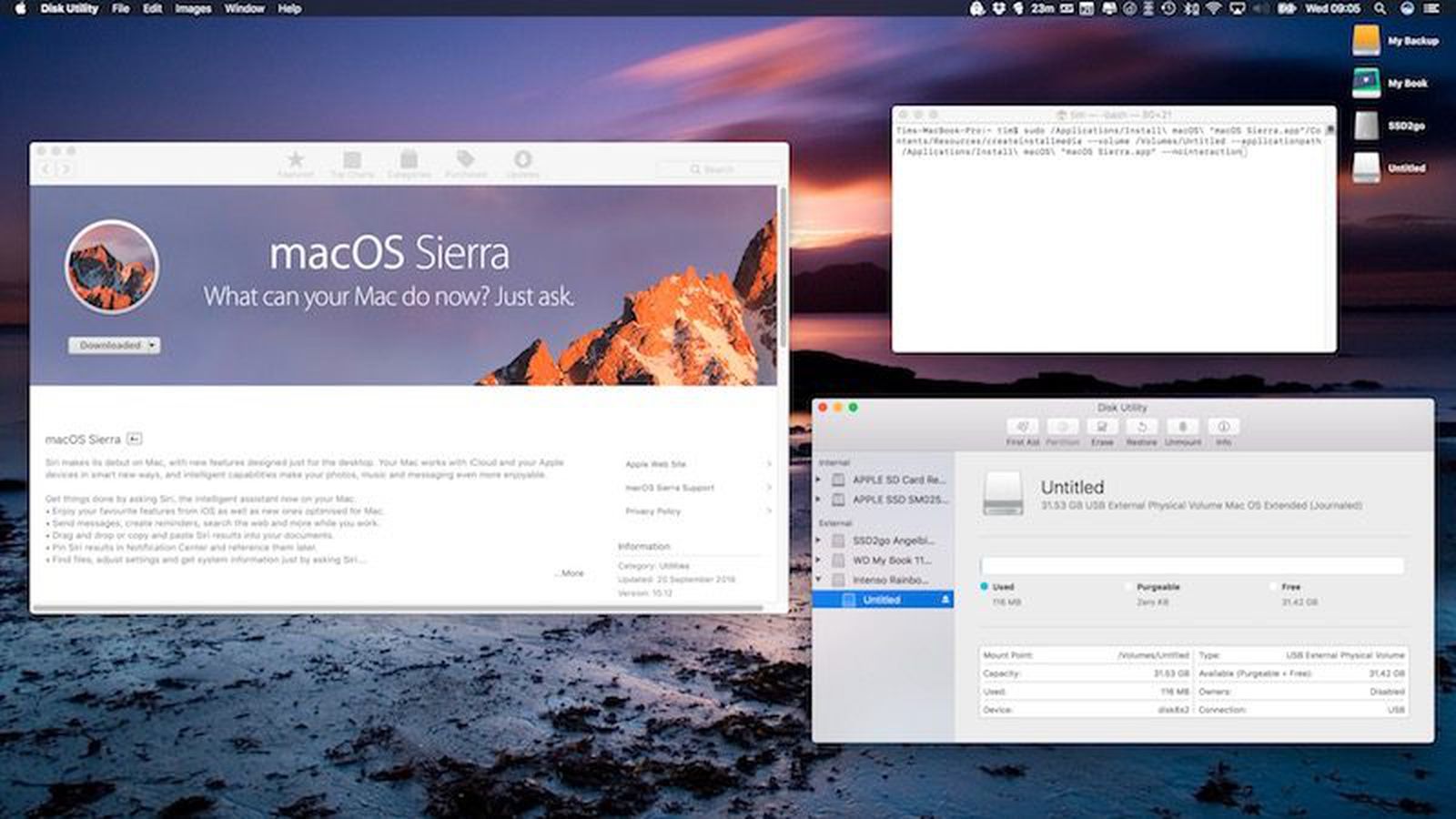Viewport: 1456px width, 819px height.
Task: Click More to expand the description
Action: click(571, 573)
